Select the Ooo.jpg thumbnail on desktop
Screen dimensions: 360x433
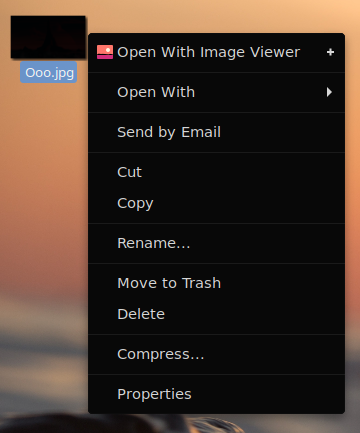48,37
